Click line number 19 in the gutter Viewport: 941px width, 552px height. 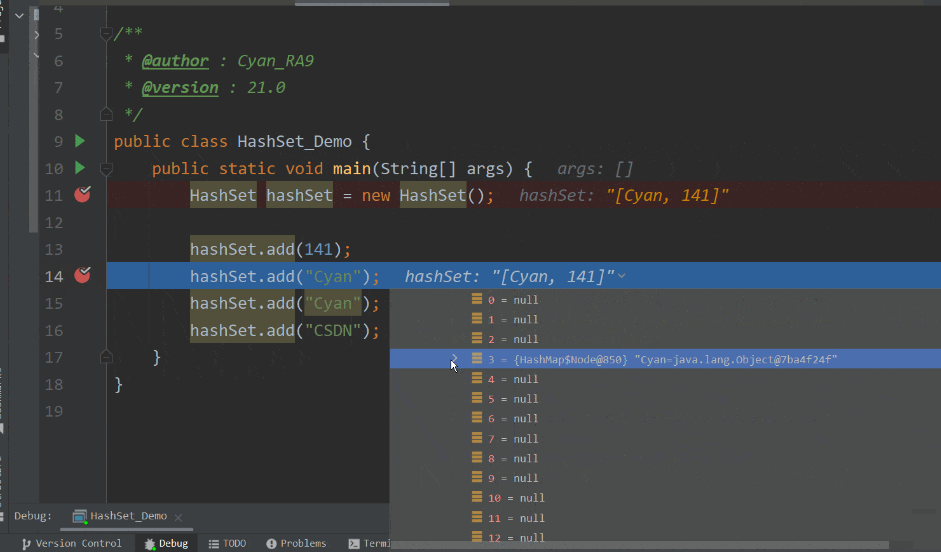tap(54, 411)
